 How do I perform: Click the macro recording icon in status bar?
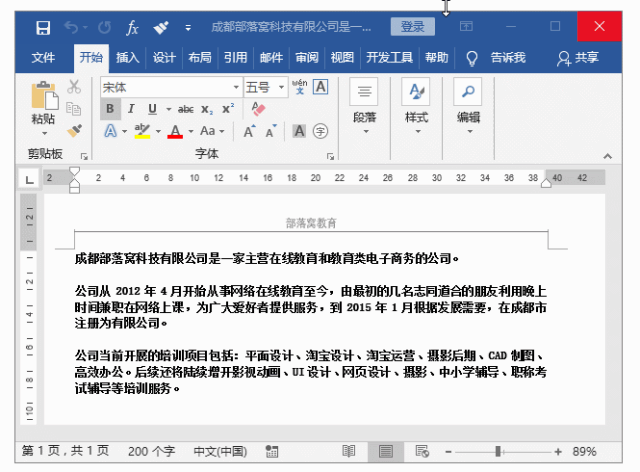point(272,451)
